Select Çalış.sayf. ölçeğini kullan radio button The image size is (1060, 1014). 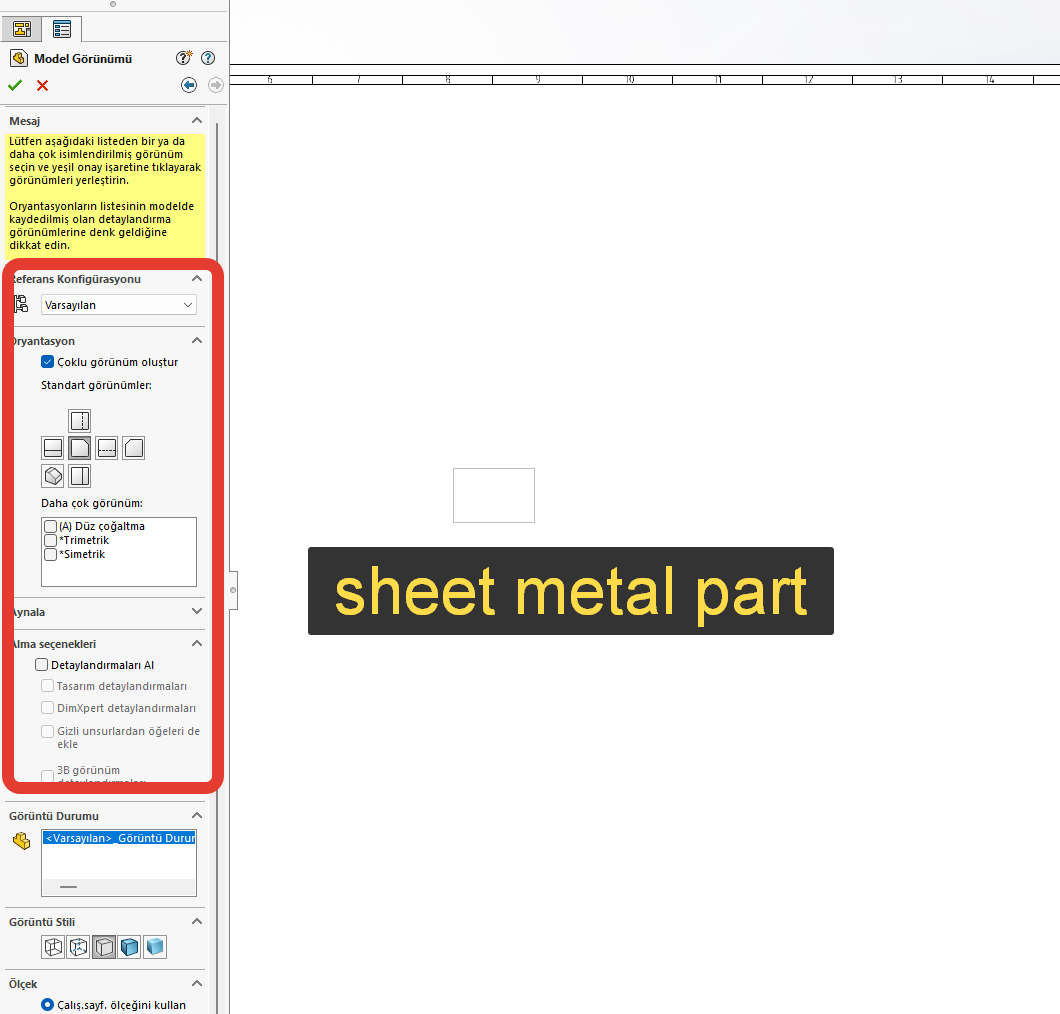coord(48,1004)
